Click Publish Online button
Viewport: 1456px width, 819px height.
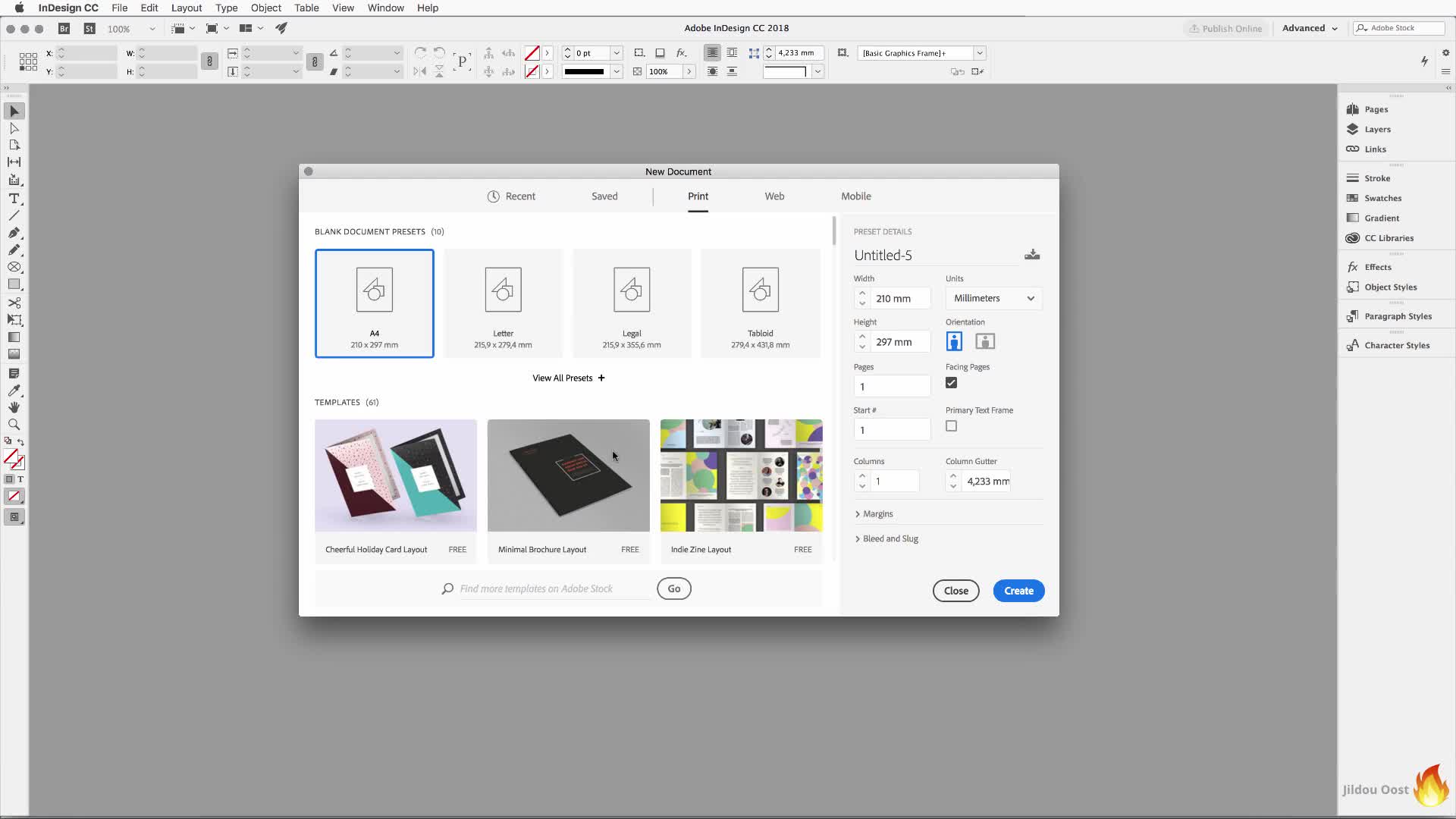(x=1225, y=28)
